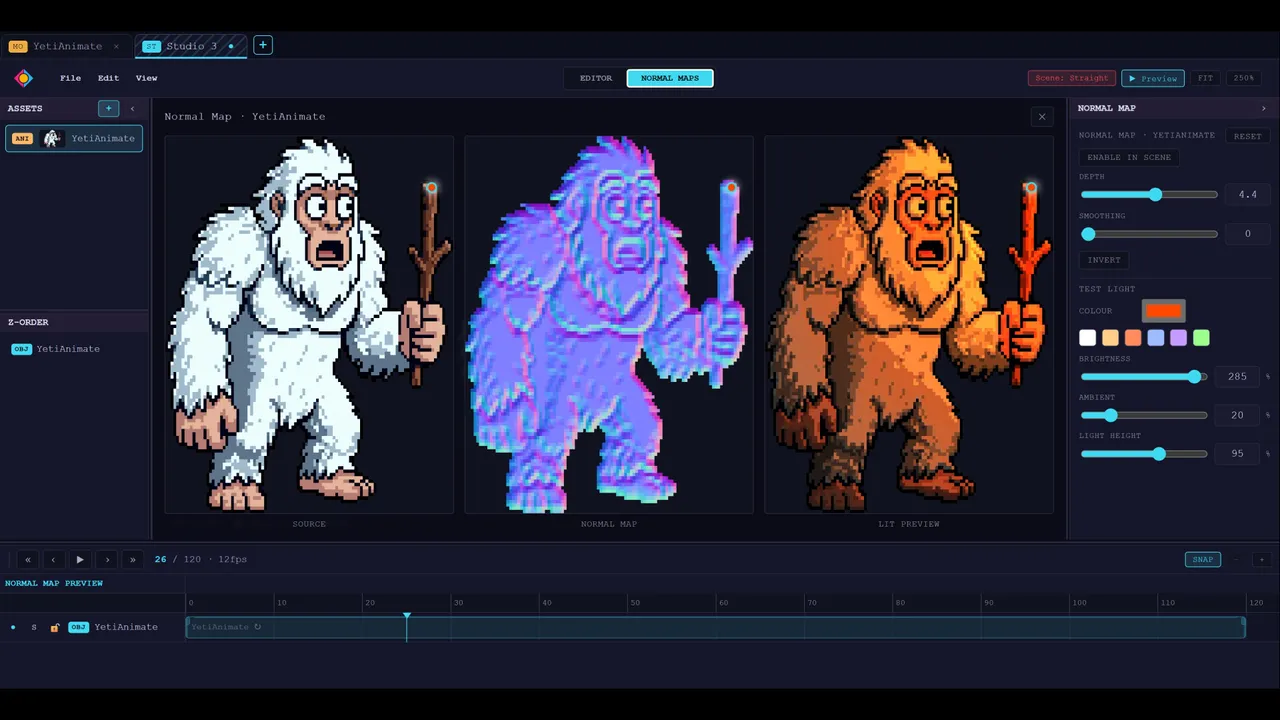Click the Smoothing value field

click(1248, 234)
